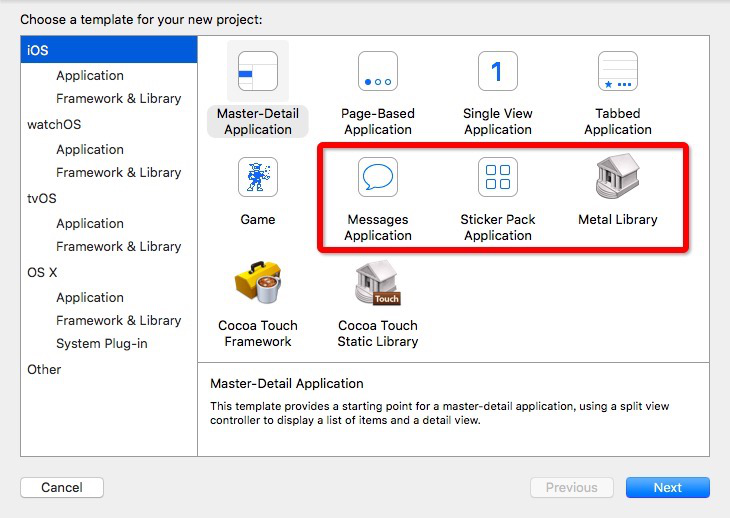Select Framework & Library under tvOS

[x=118, y=246]
